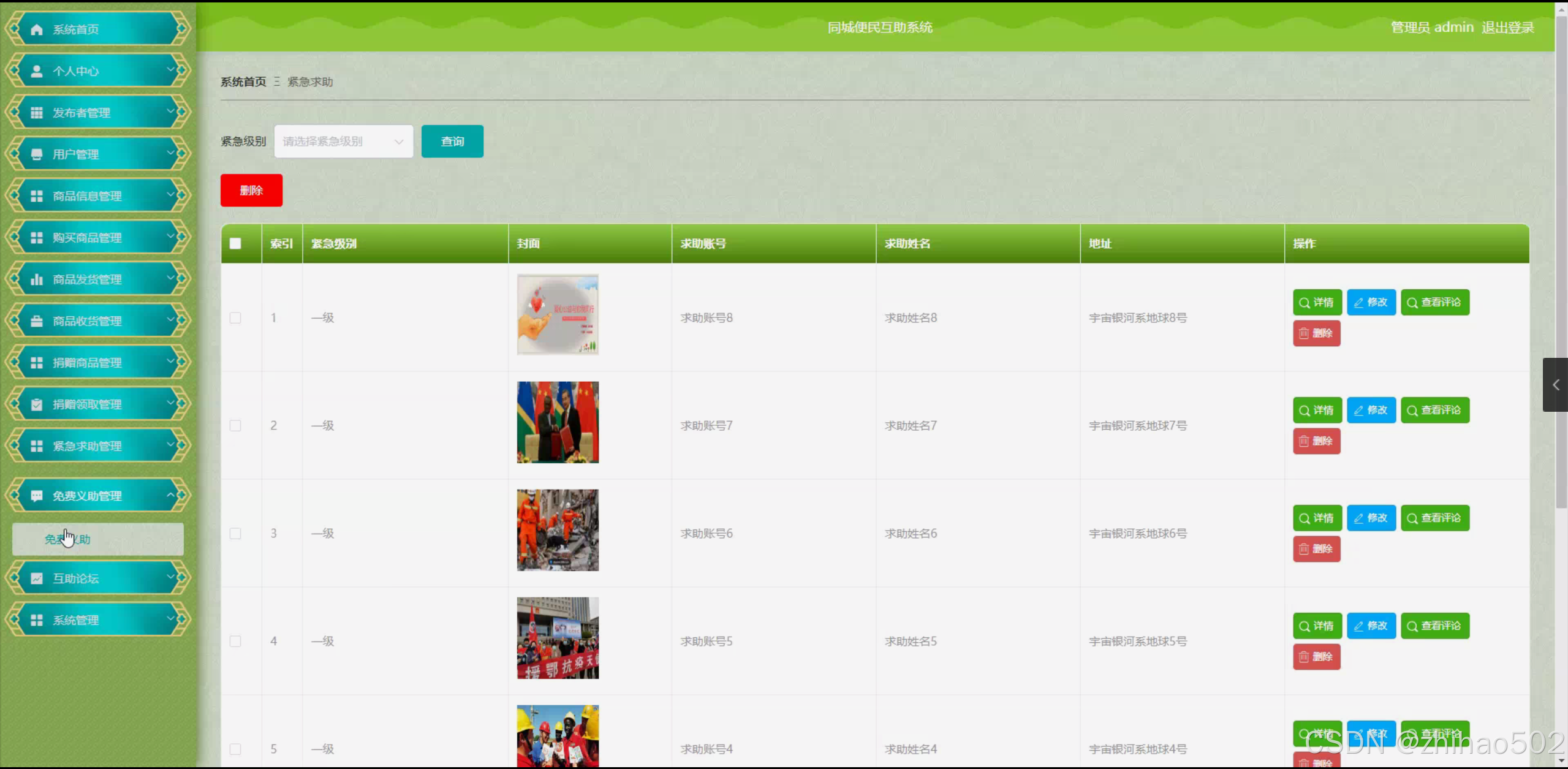Click the chat bubble icon for 免费义助管理
The height and width of the screenshot is (769, 1568).
pos(37,496)
